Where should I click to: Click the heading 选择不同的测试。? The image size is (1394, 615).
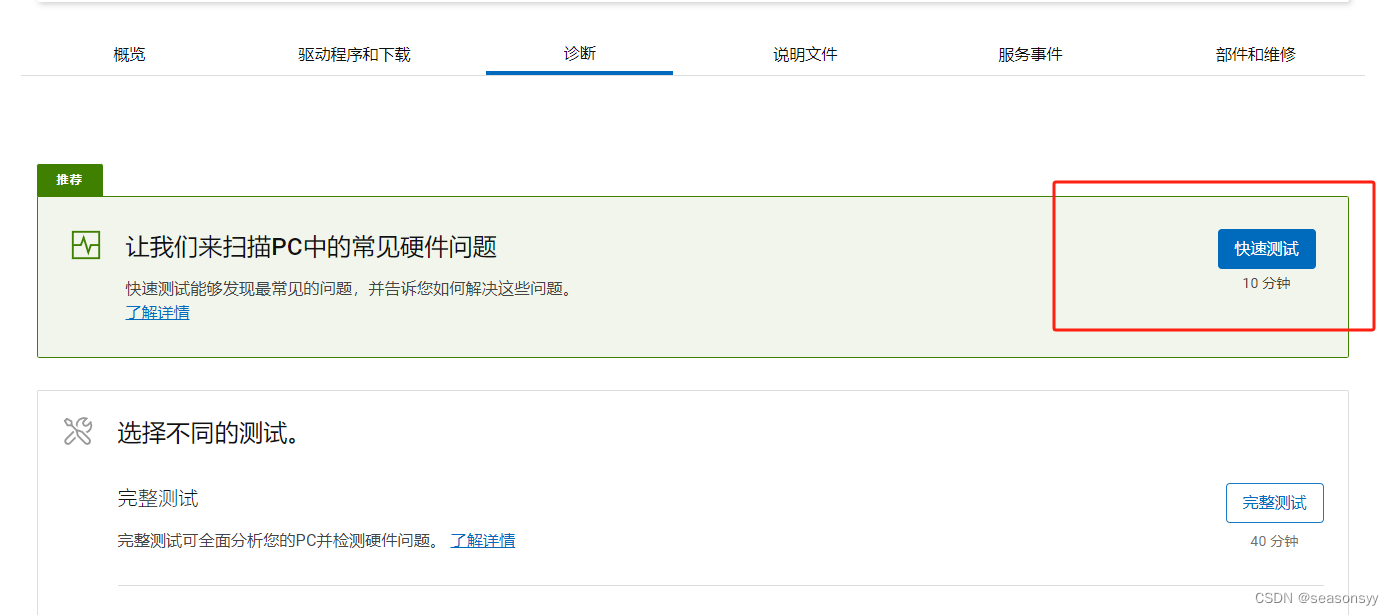click(209, 433)
